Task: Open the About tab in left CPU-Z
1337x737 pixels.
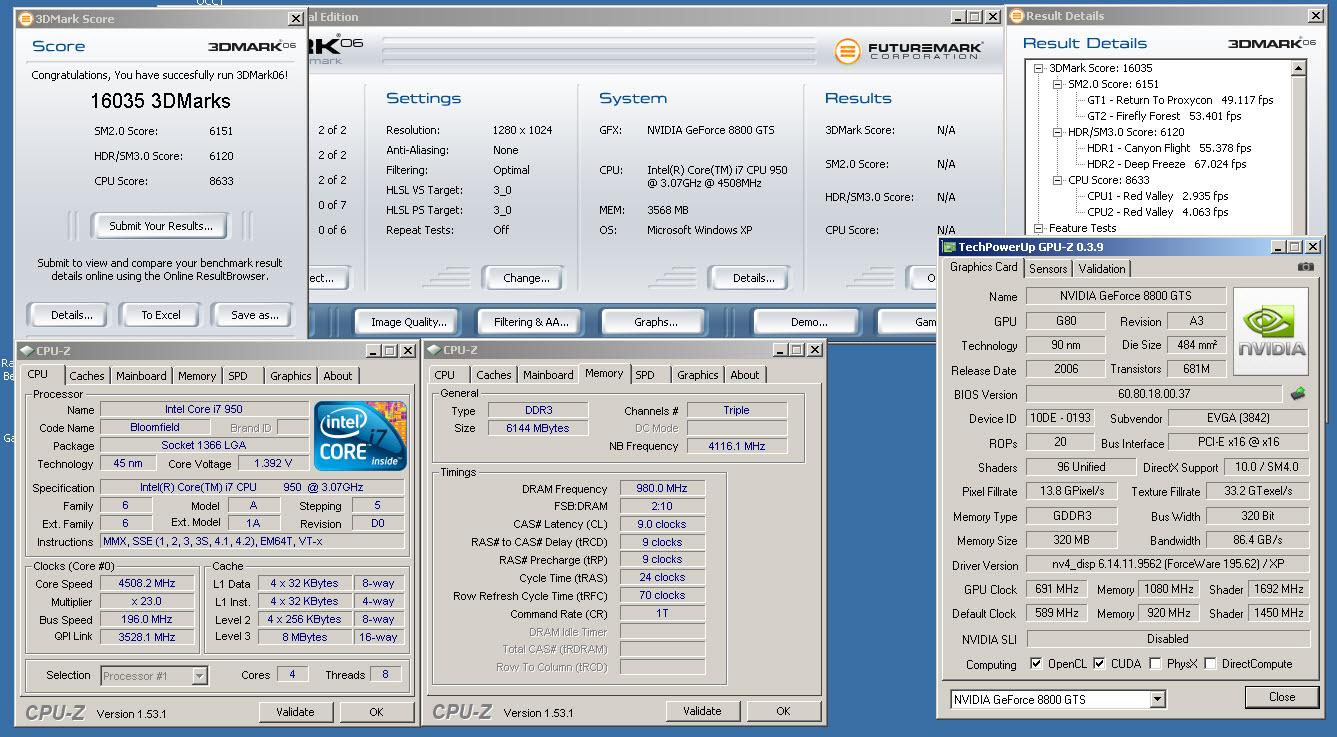Action: (338, 376)
